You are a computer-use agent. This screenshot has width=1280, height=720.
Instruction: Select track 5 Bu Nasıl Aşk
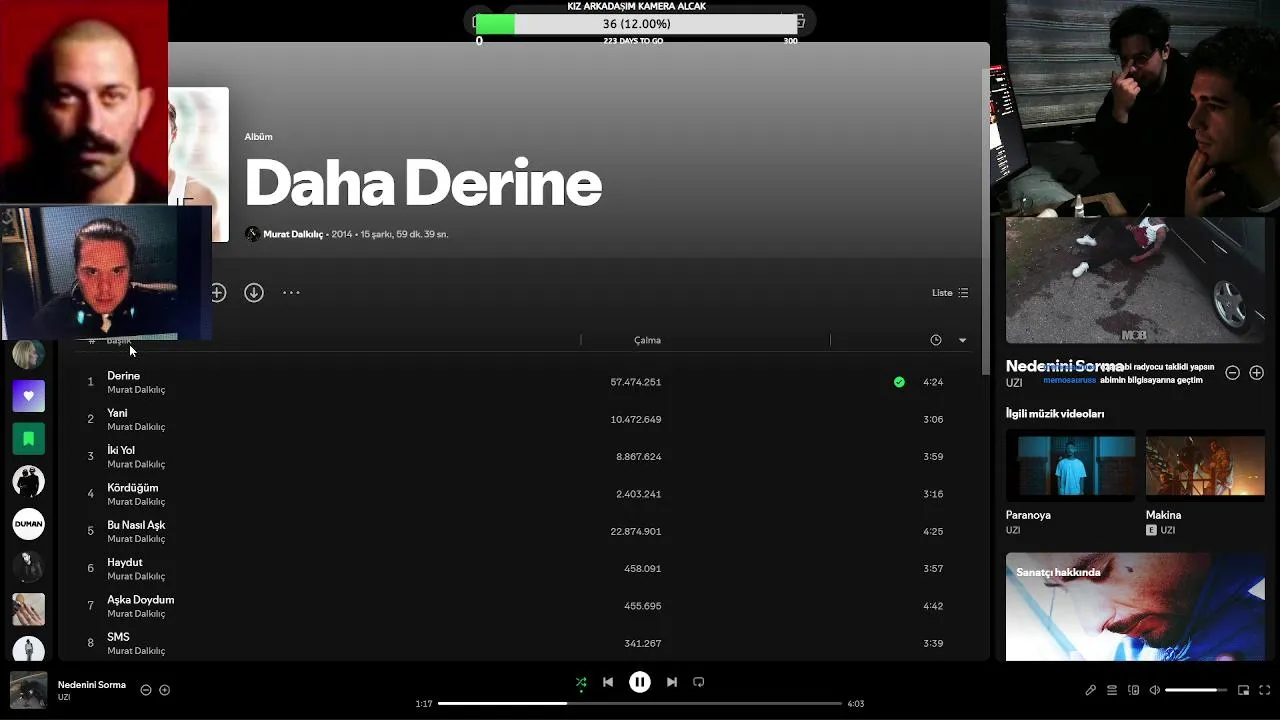[523, 531]
